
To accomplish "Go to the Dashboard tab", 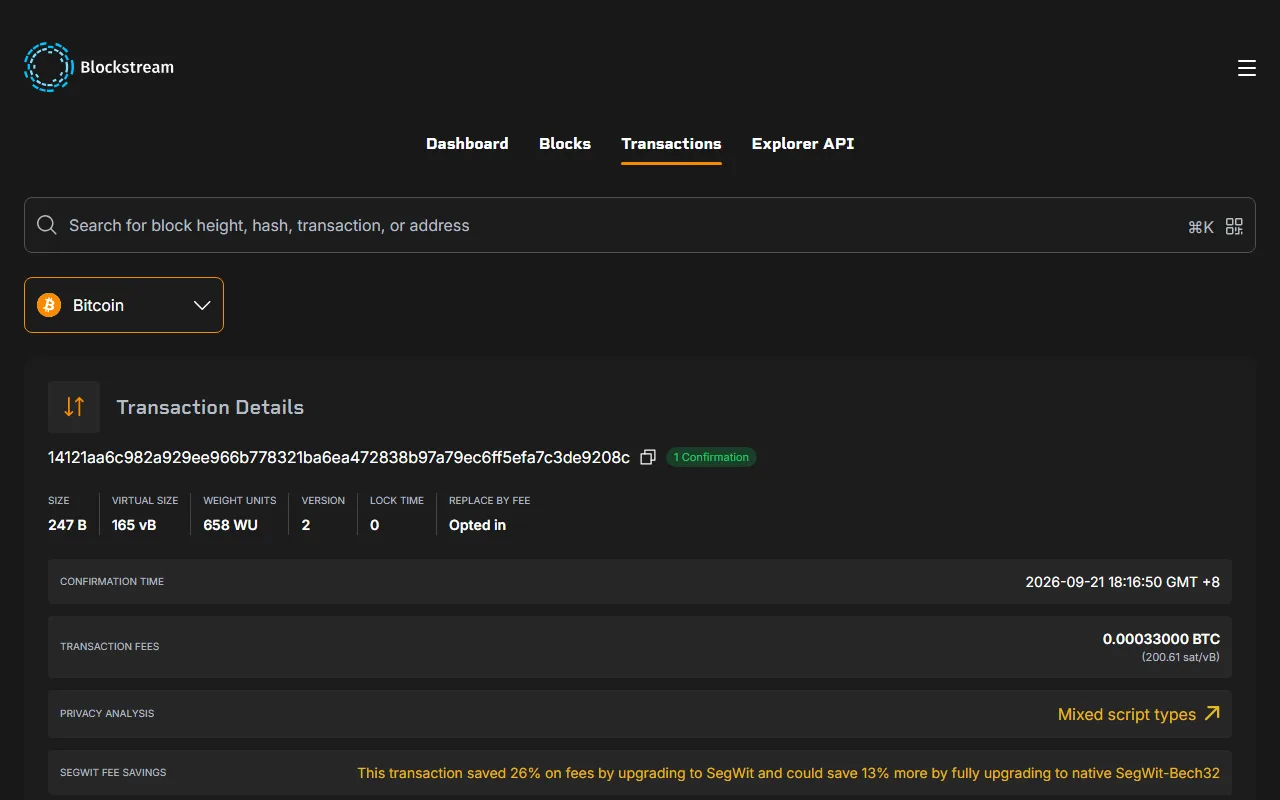I will click(467, 144).
